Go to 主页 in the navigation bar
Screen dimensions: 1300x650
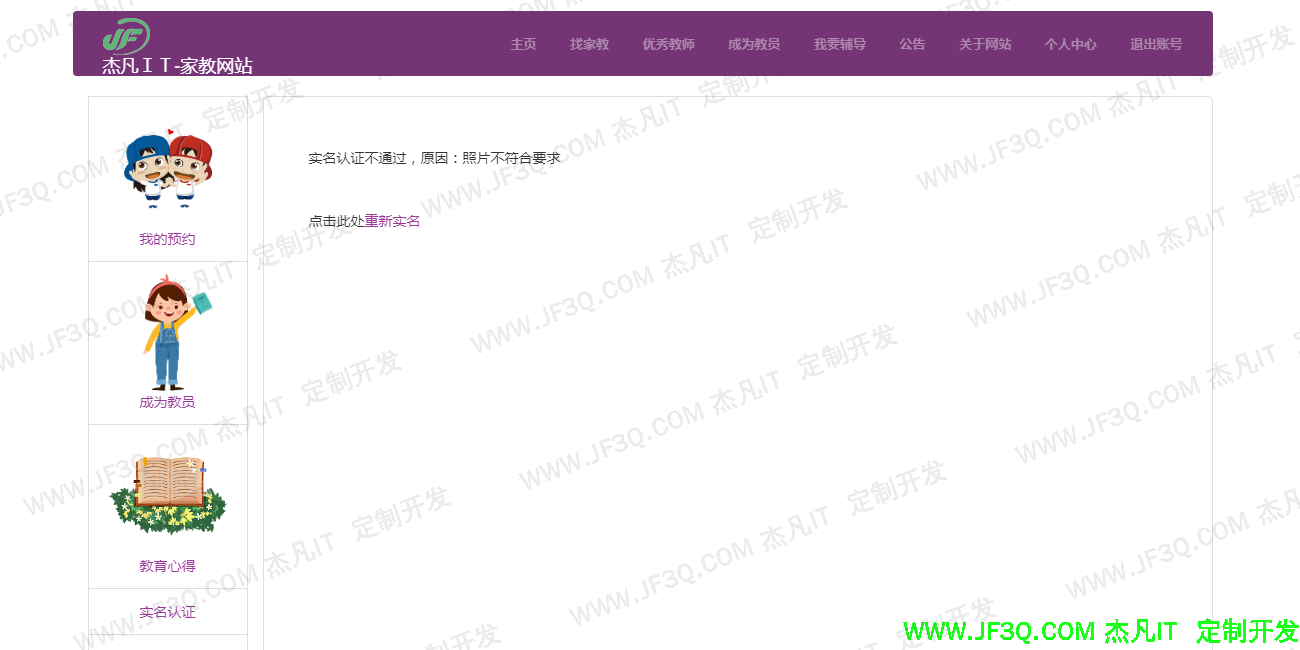(522, 43)
